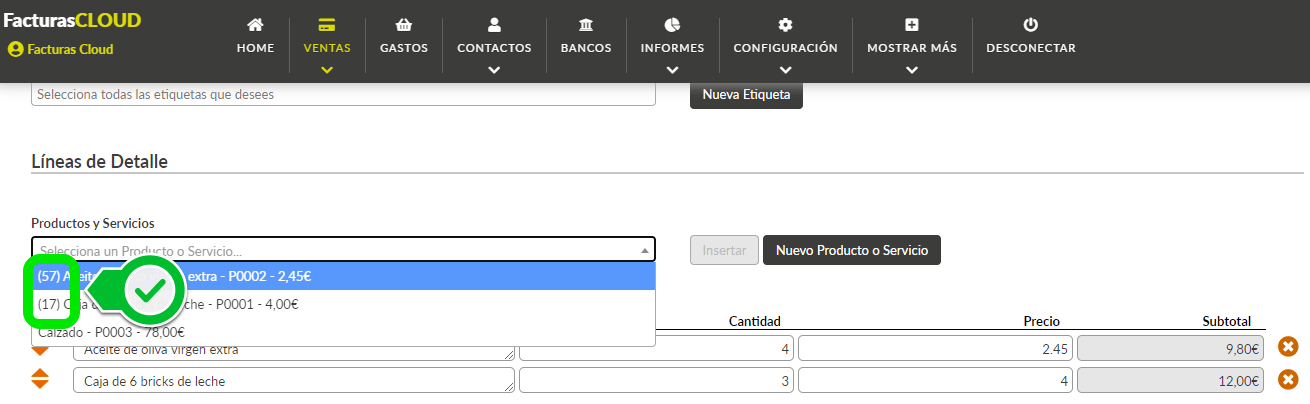Click the Cantidad column header
The width and height of the screenshot is (1310, 404).
pos(754,321)
